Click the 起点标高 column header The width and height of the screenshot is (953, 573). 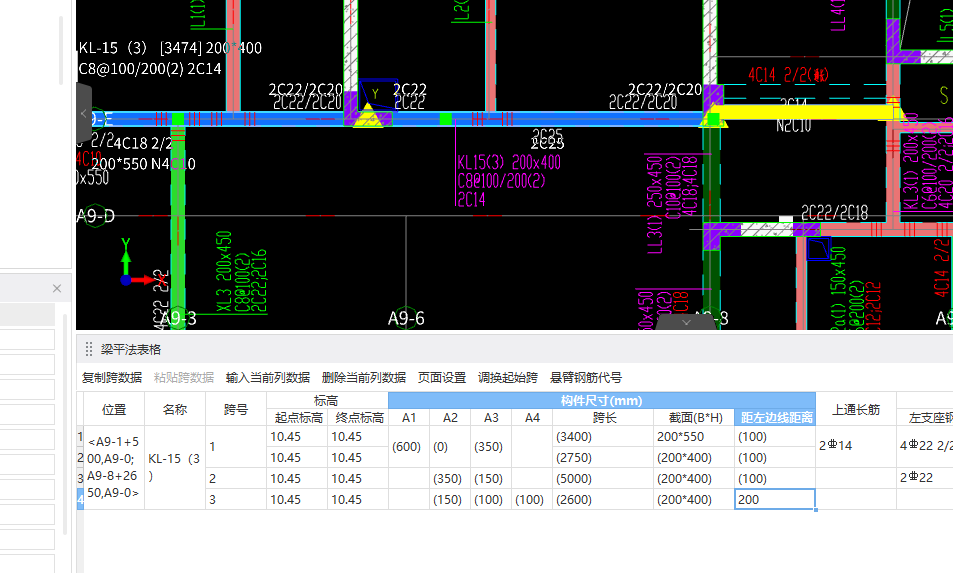[297, 417]
